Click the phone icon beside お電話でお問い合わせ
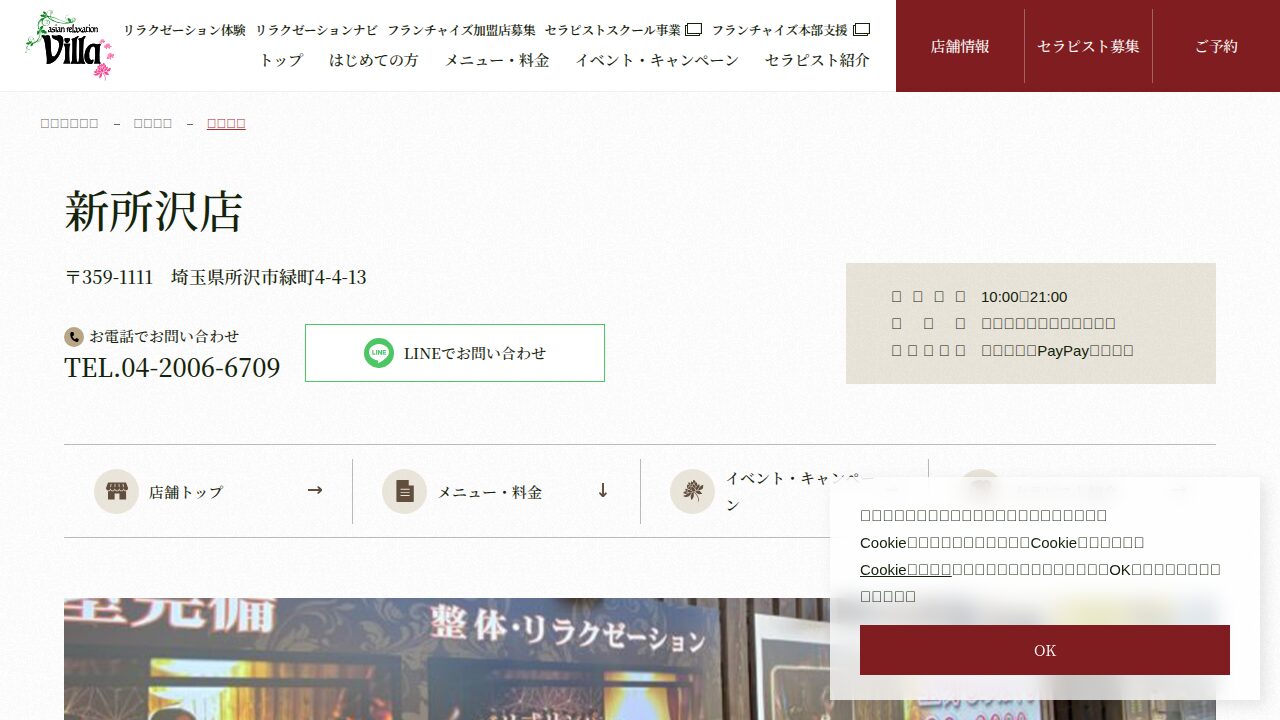Screen dimensions: 1280x720 [x=73, y=337]
